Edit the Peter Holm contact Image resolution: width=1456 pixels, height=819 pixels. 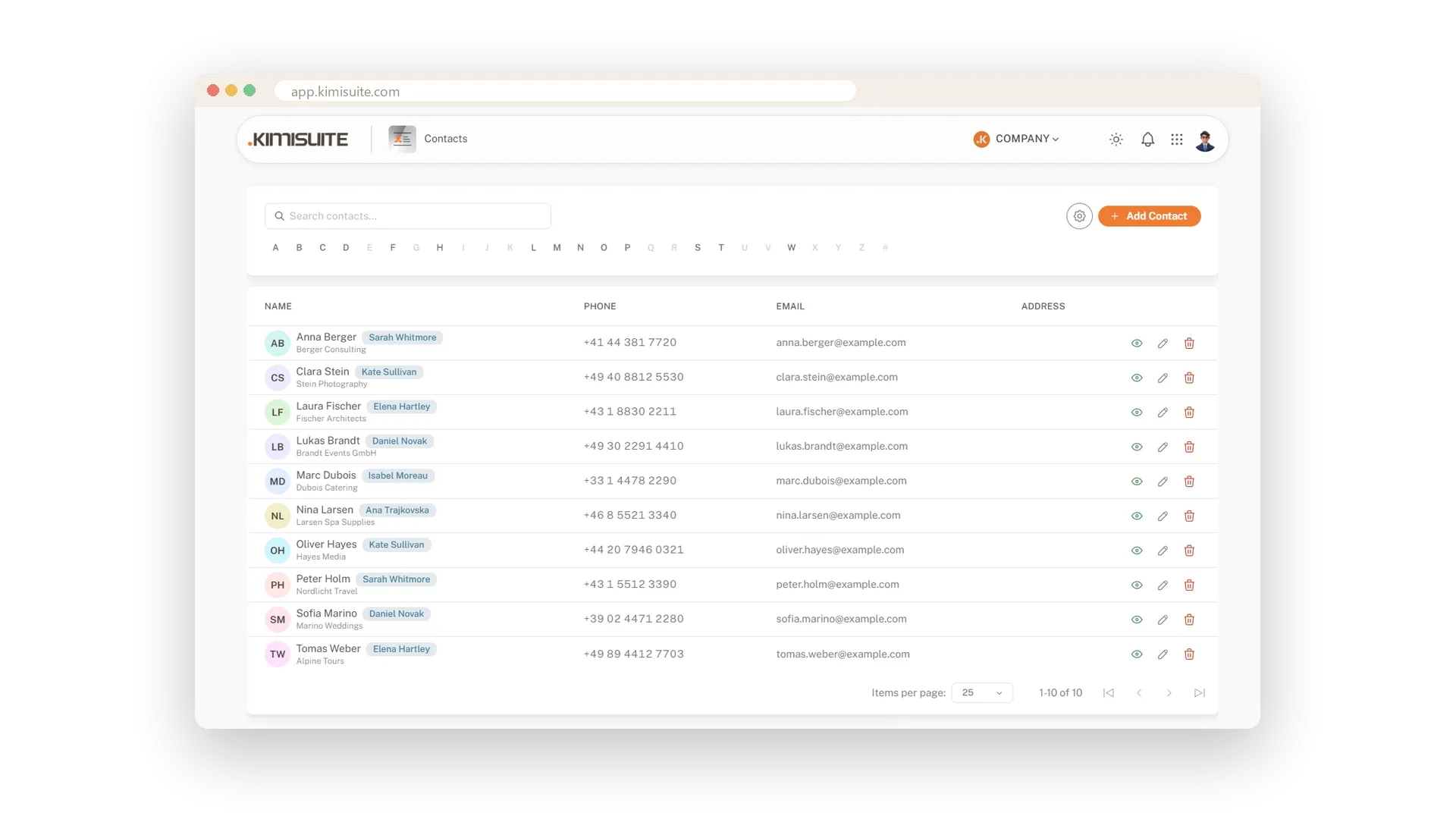(x=1163, y=585)
